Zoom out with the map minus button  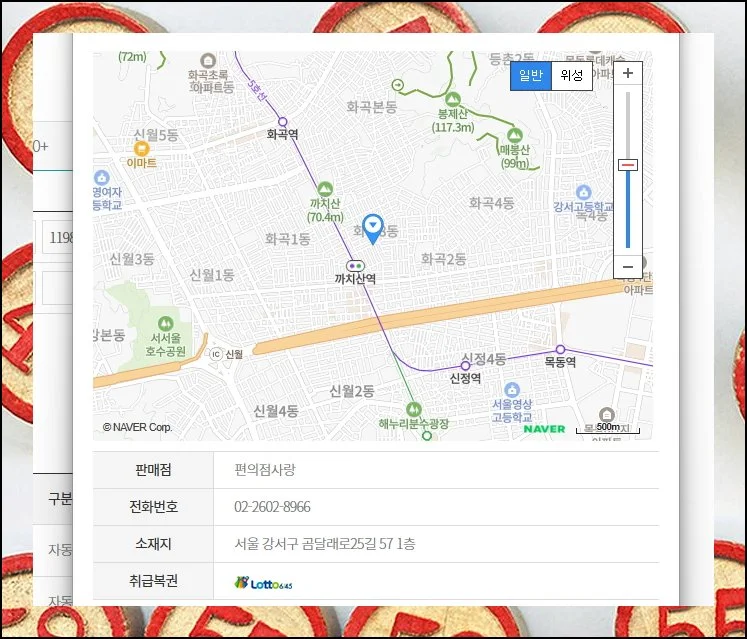point(627,267)
